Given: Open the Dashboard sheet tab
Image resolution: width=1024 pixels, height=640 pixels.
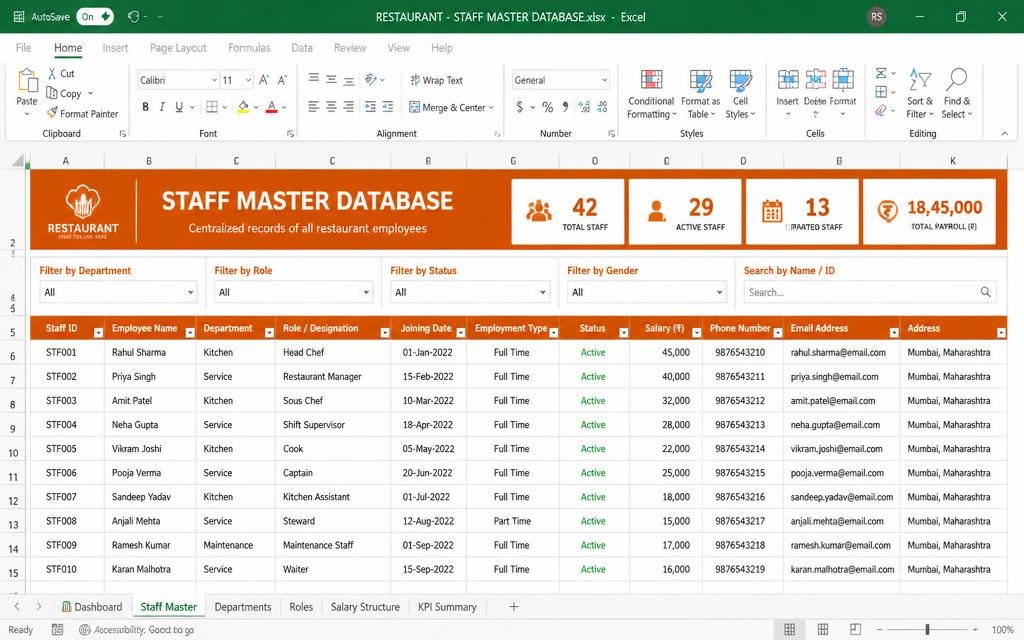Looking at the screenshot, I should (92, 607).
